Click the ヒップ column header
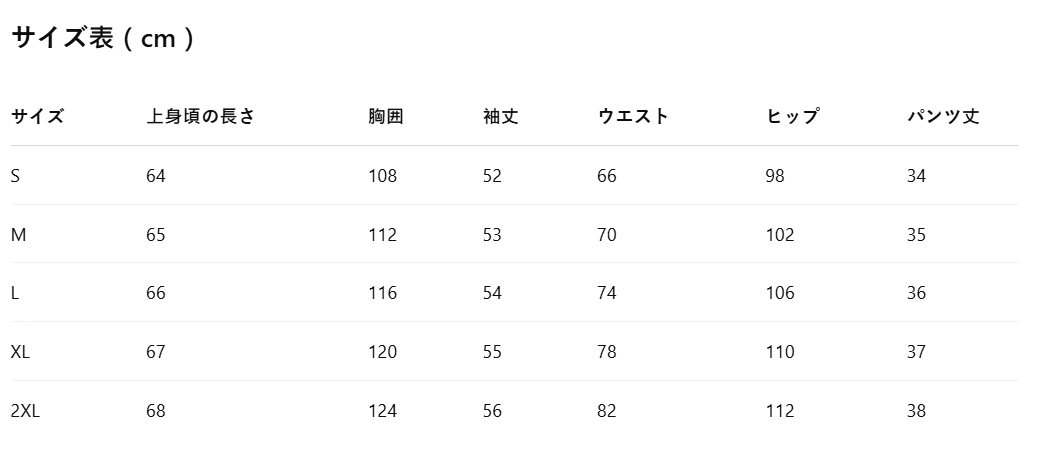The height and width of the screenshot is (453, 1038). coord(793,117)
